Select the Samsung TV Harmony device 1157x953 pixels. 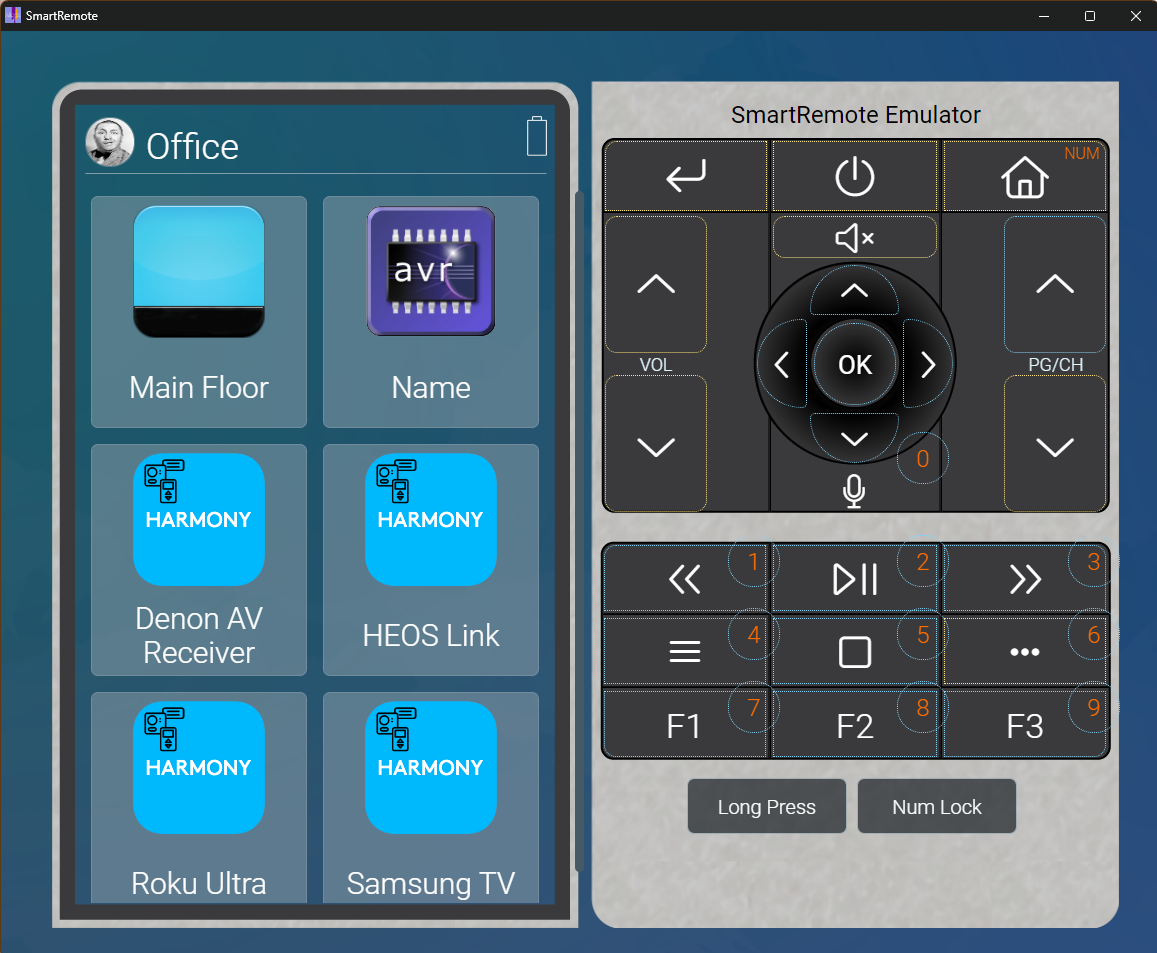pyautogui.click(x=431, y=797)
